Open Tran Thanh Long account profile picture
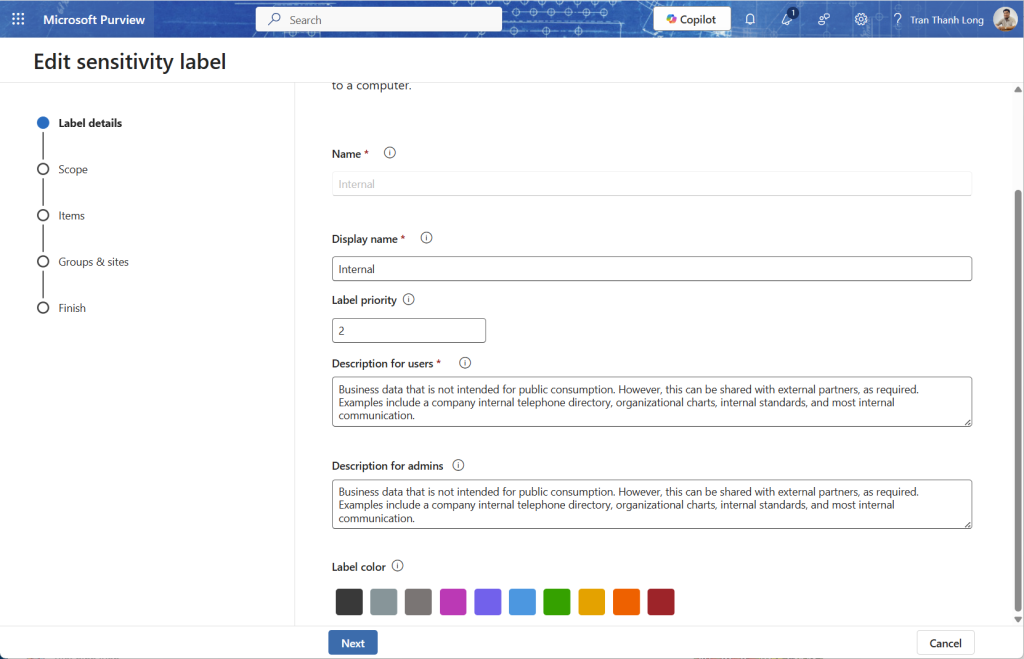 (1003, 19)
